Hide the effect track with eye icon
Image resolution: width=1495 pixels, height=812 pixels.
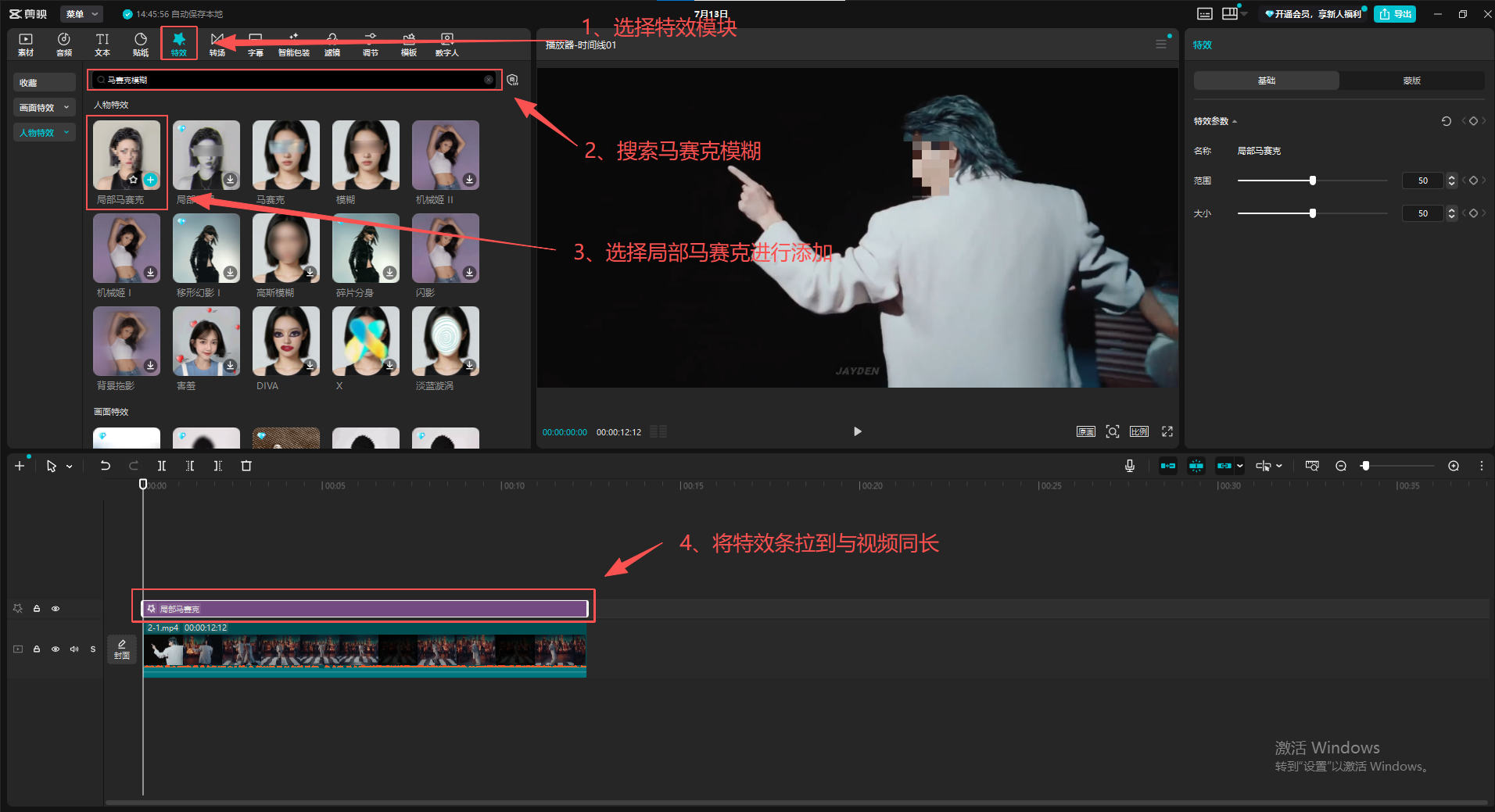pyautogui.click(x=56, y=609)
